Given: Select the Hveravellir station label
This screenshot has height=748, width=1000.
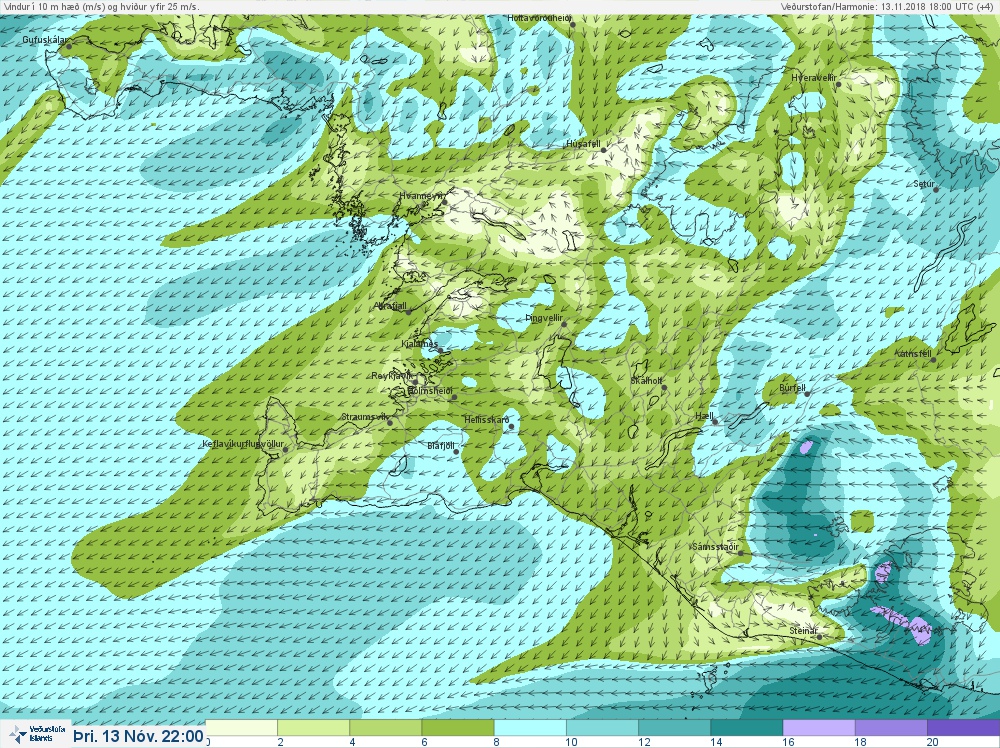Looking at the screenshot, I should [814, 78].
